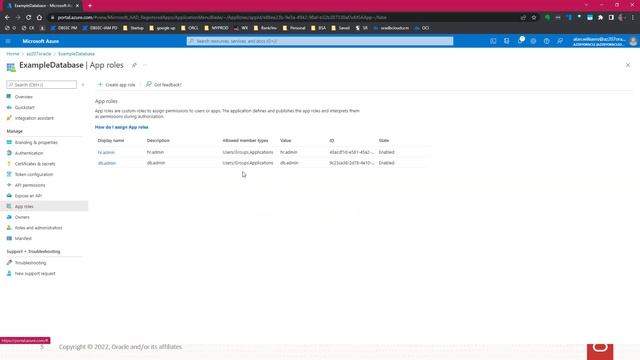Viewport: 640px width, 360px height.
Task: Open Quickstart in the sidebar
Action: click(24, 107)
